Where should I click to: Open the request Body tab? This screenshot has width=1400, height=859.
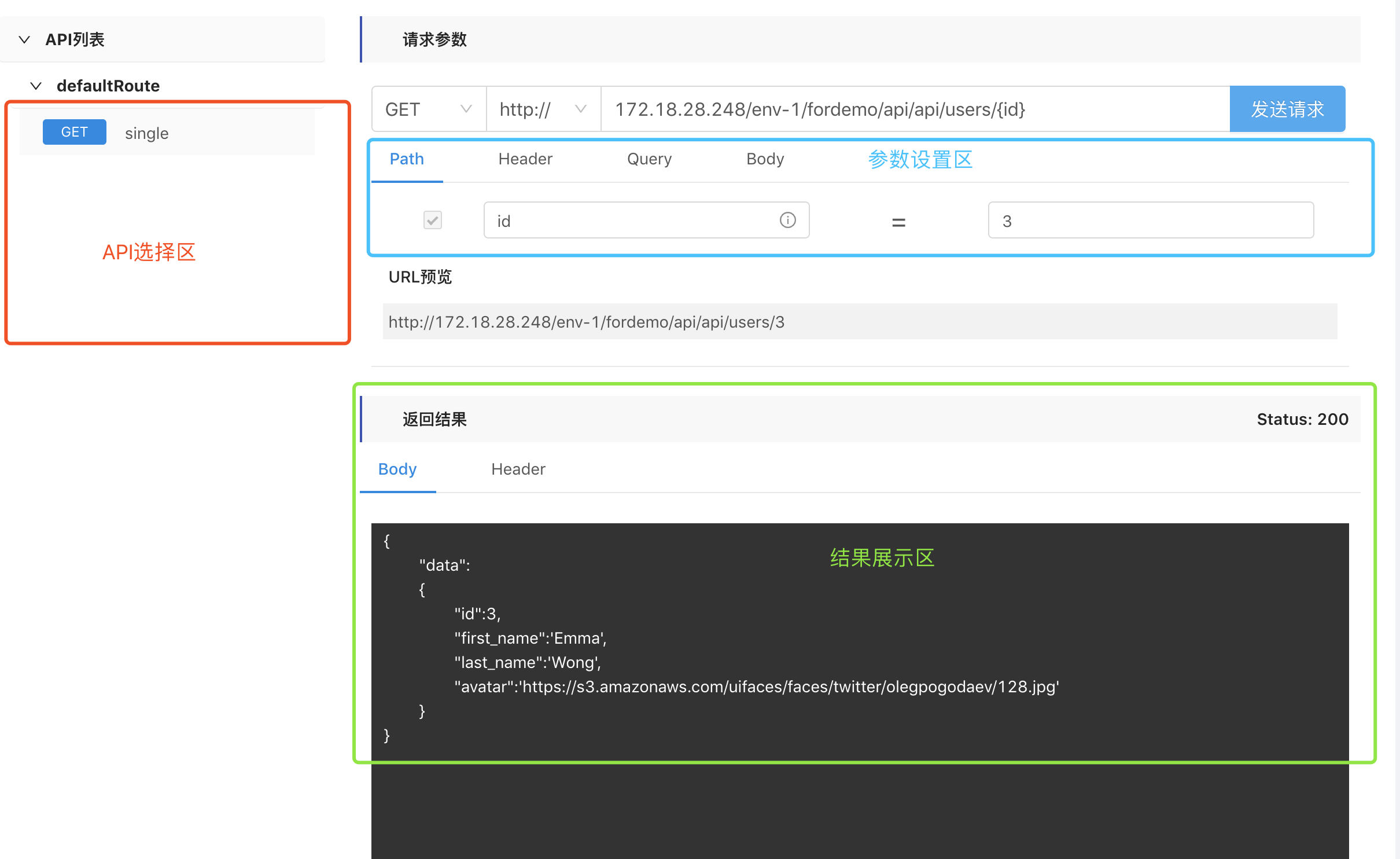(765, 159)
